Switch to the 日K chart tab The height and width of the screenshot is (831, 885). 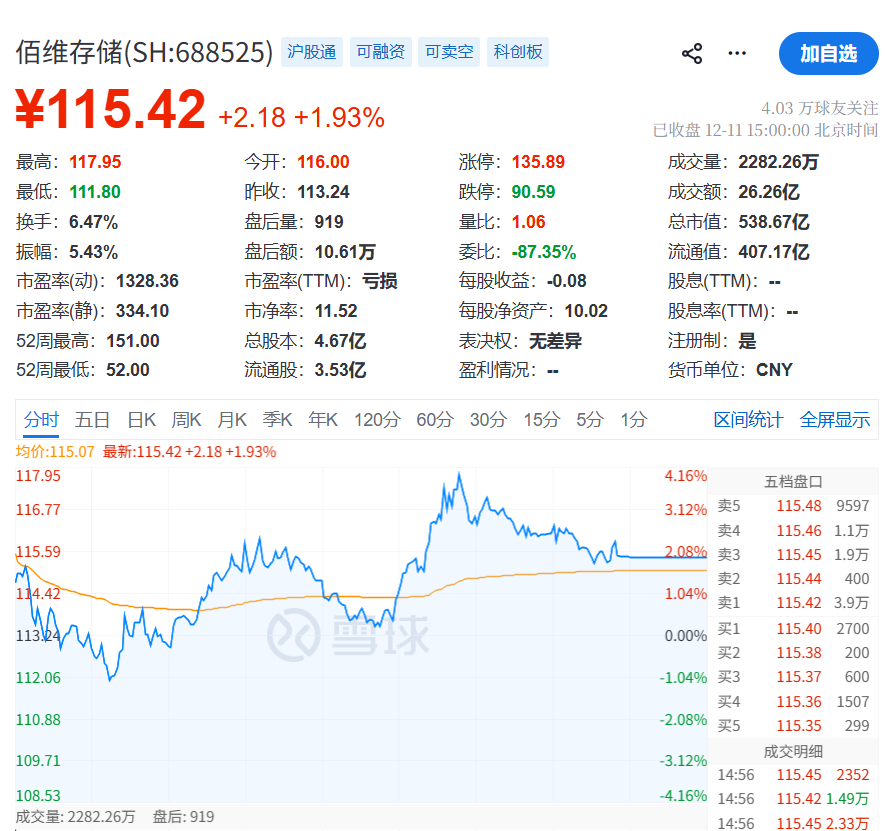141,420
